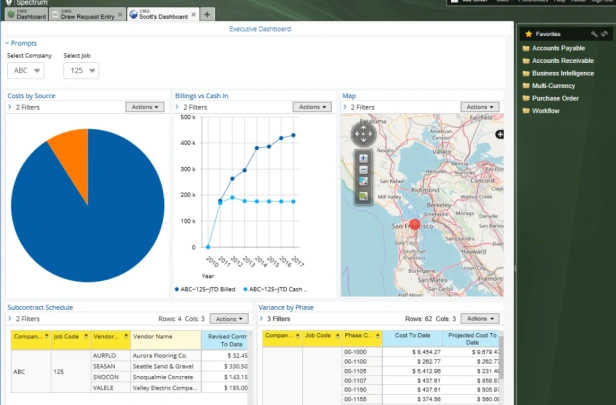This screenshot has height=405, width=616.
Task: Zoom out using the map minus icon
Action: coord(363,170)
